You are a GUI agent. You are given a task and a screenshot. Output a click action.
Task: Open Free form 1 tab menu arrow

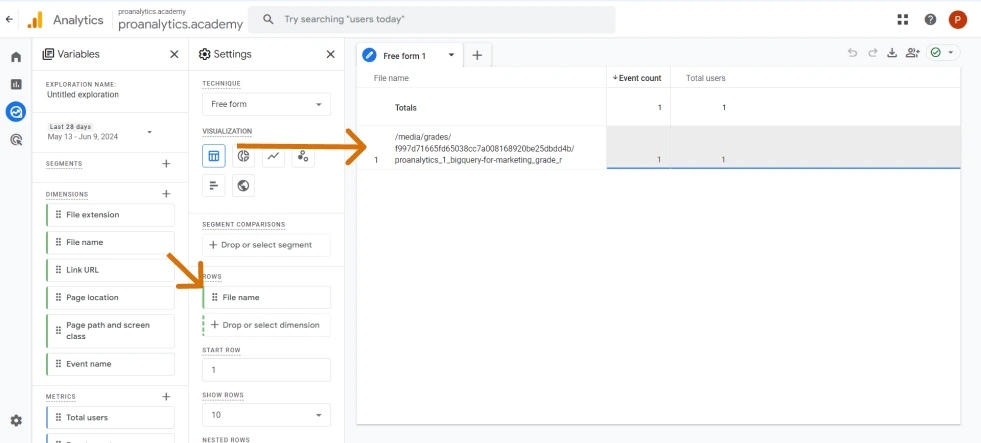coord(451,55)
